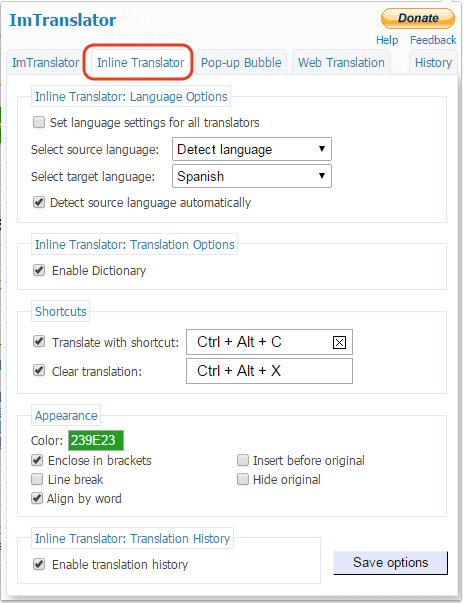Image resolution: width=464 pixels, height=603 pixels.
Task: Go to the History tab
Action: pos(433,63)
